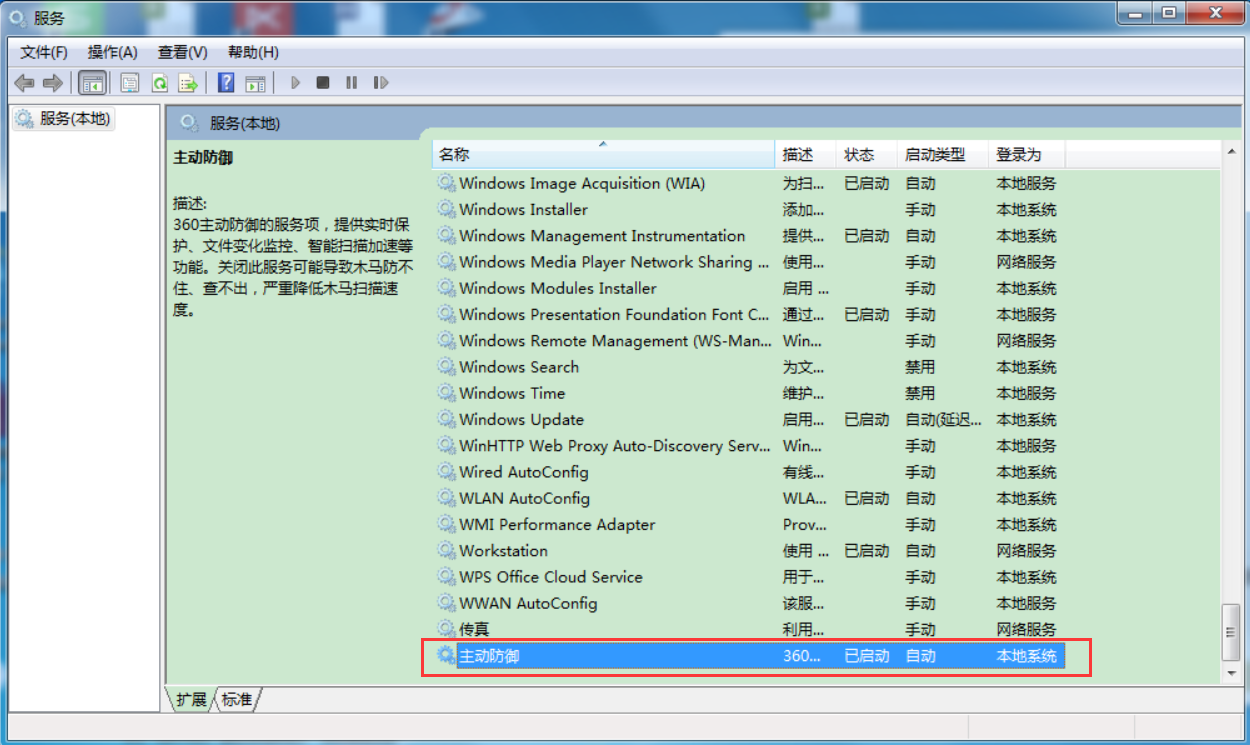
Task: Sort by the 启动类型 column header
Action: [x=942, y=154]
